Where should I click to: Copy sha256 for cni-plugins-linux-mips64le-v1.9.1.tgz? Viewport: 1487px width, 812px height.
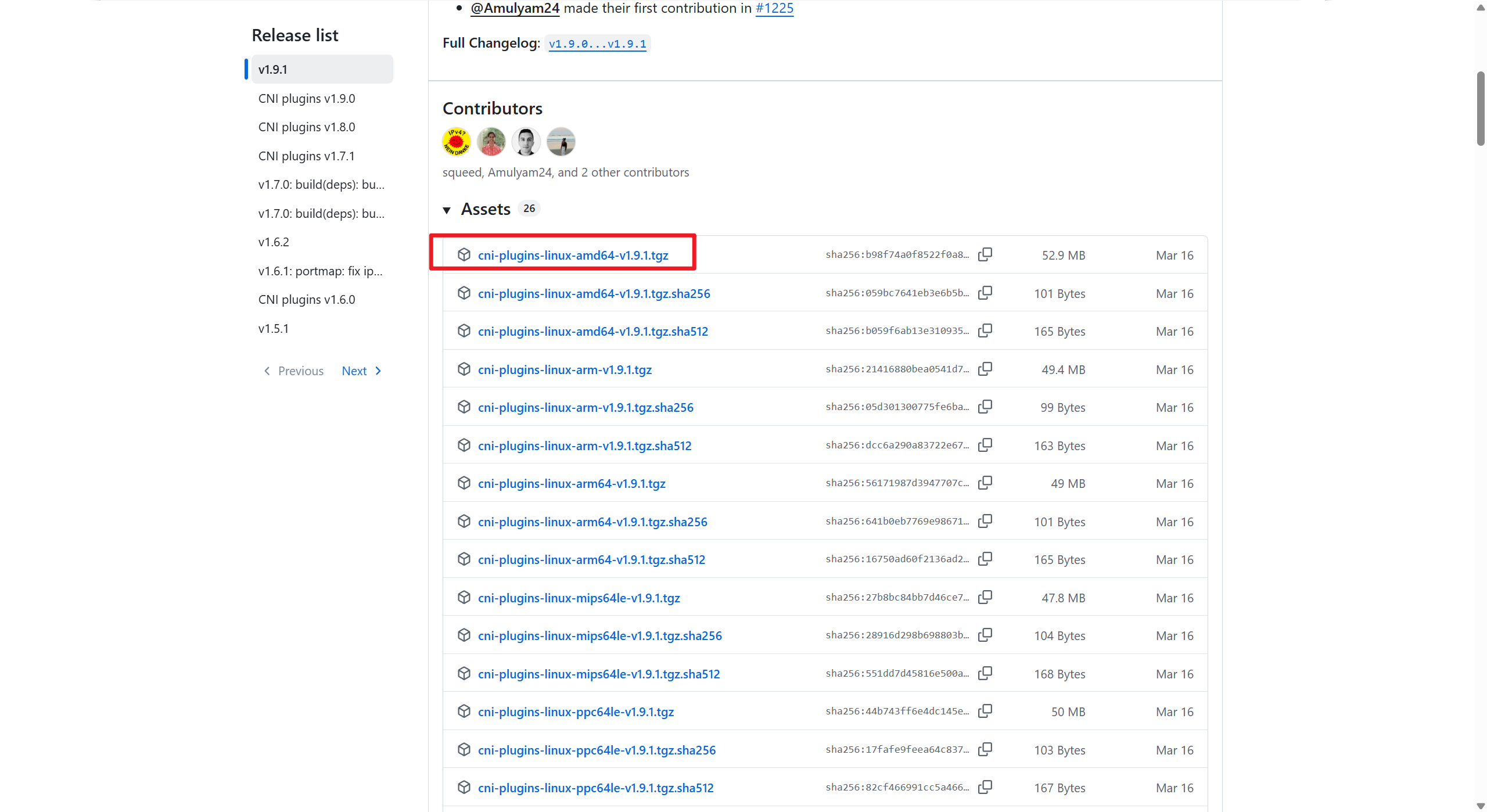[985, 597]
